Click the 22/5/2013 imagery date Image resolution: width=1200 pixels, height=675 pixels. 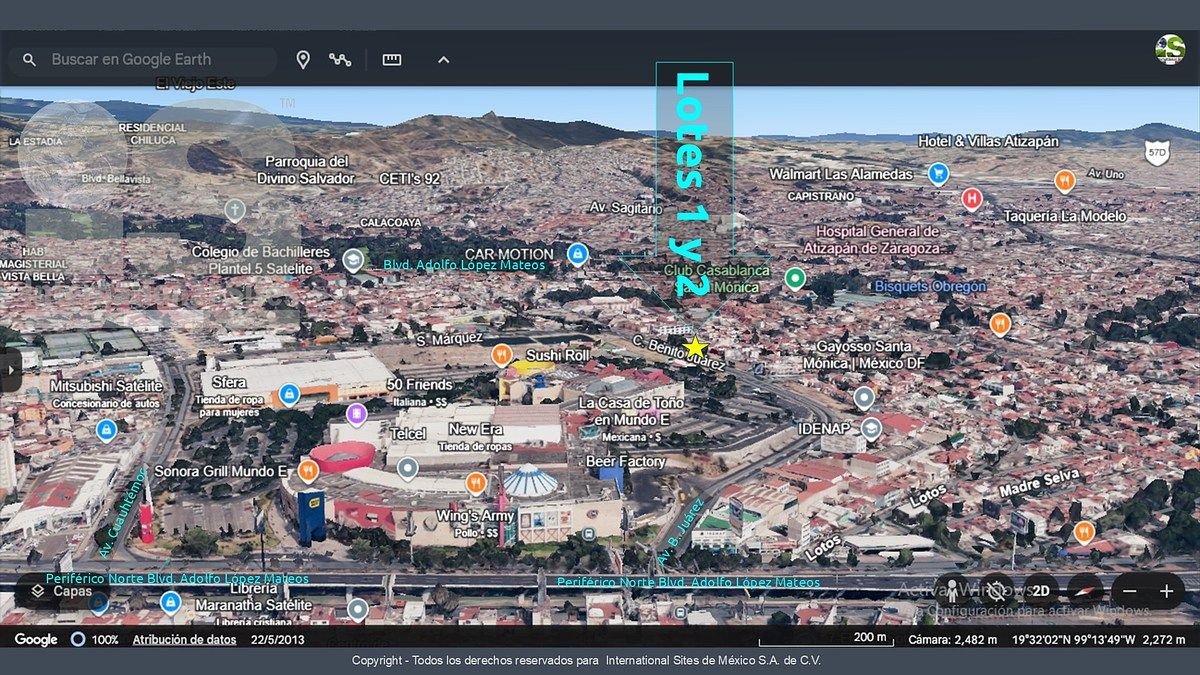[276, 640]
